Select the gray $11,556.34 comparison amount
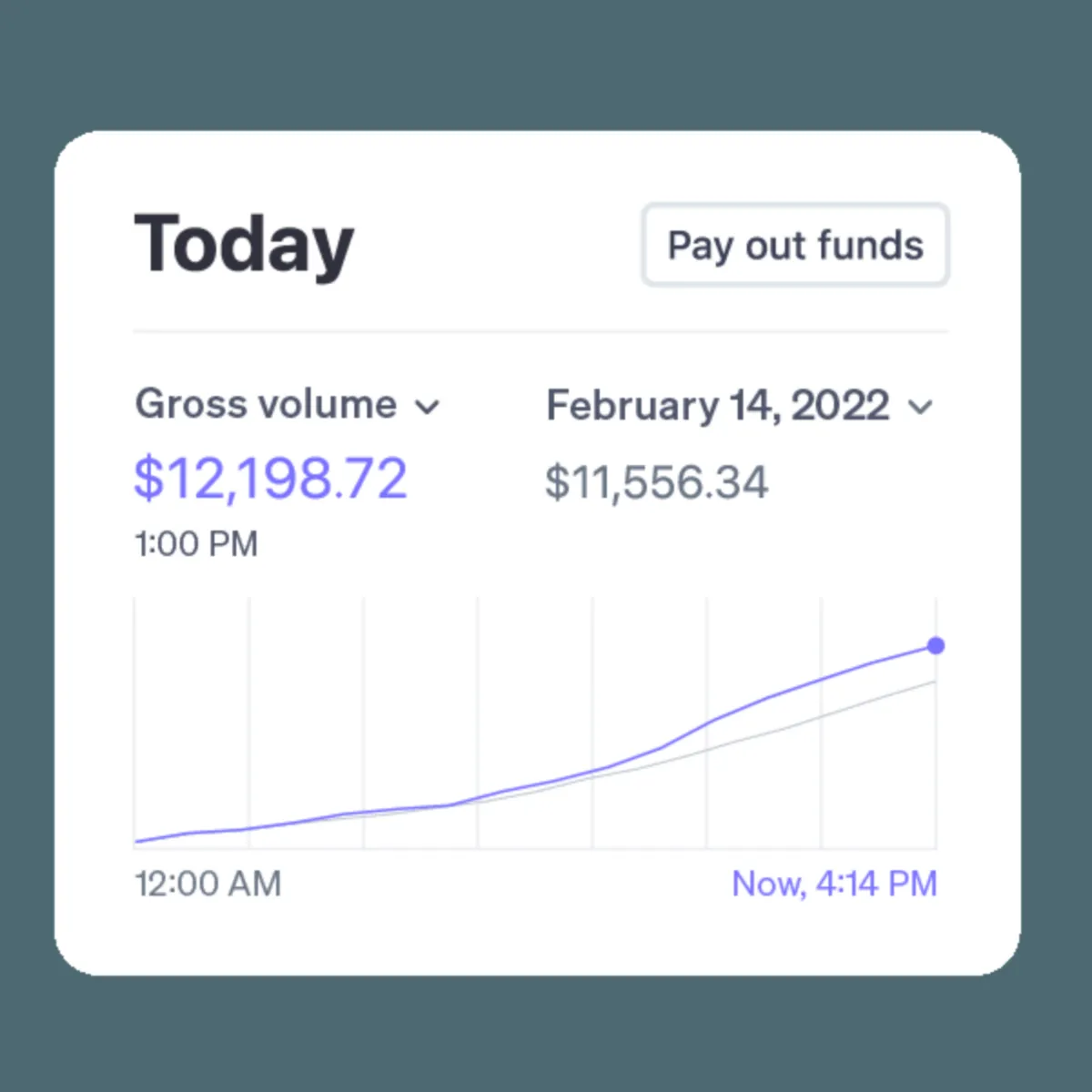The height and width of the screenshot is (1092, 1092). [x=656, y=482]
